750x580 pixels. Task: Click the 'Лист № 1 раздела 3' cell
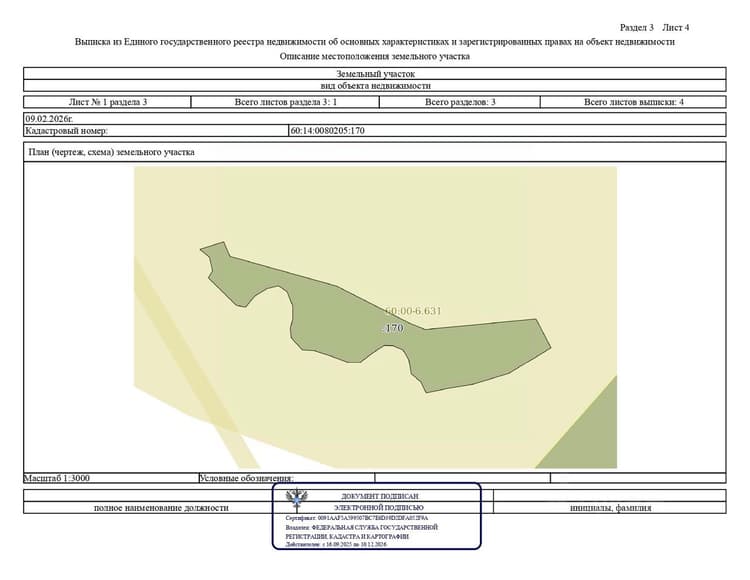click(x=107, y=102)
